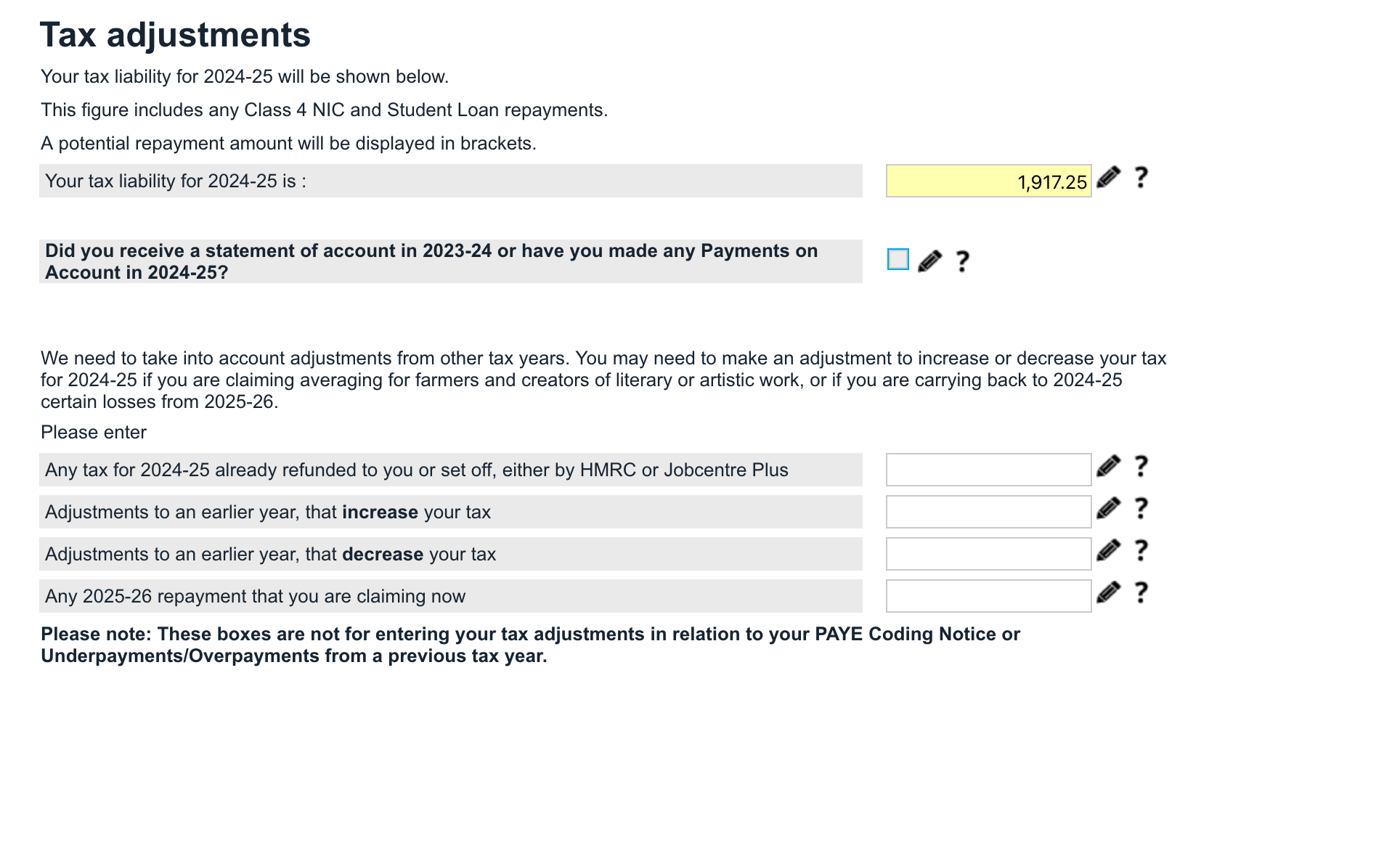
Task: Open help for 2025-26 repayment claim field
Action: pos(1141,593)
